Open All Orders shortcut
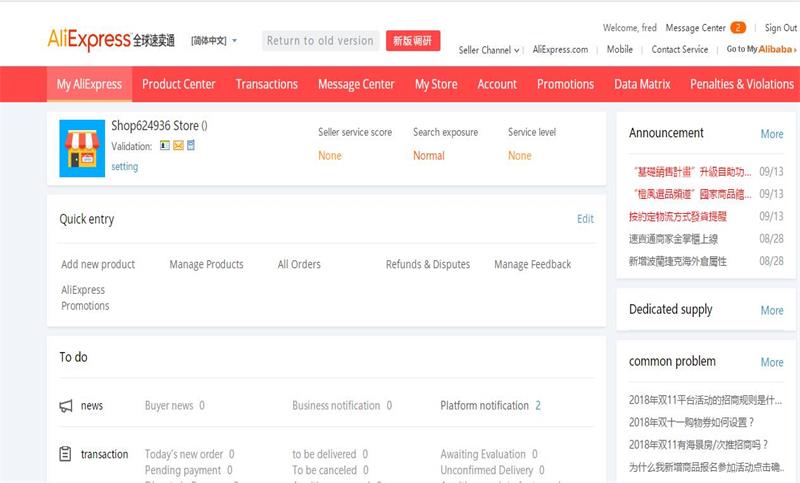Screen dimensions: 800x483 pos(299,264)
